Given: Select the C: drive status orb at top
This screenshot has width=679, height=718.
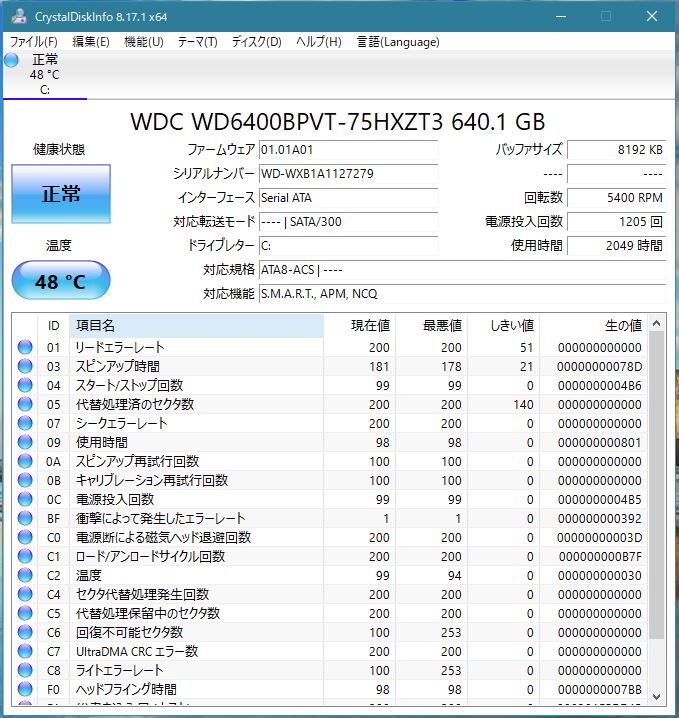Looking at the screenshot, I should pyautogui.click(x=11, y=60).
